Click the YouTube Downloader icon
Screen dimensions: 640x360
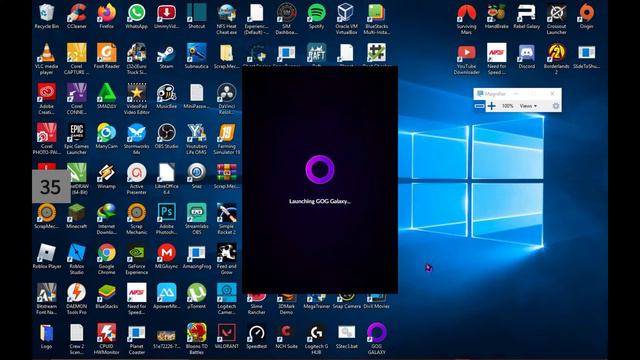point(467,59)
